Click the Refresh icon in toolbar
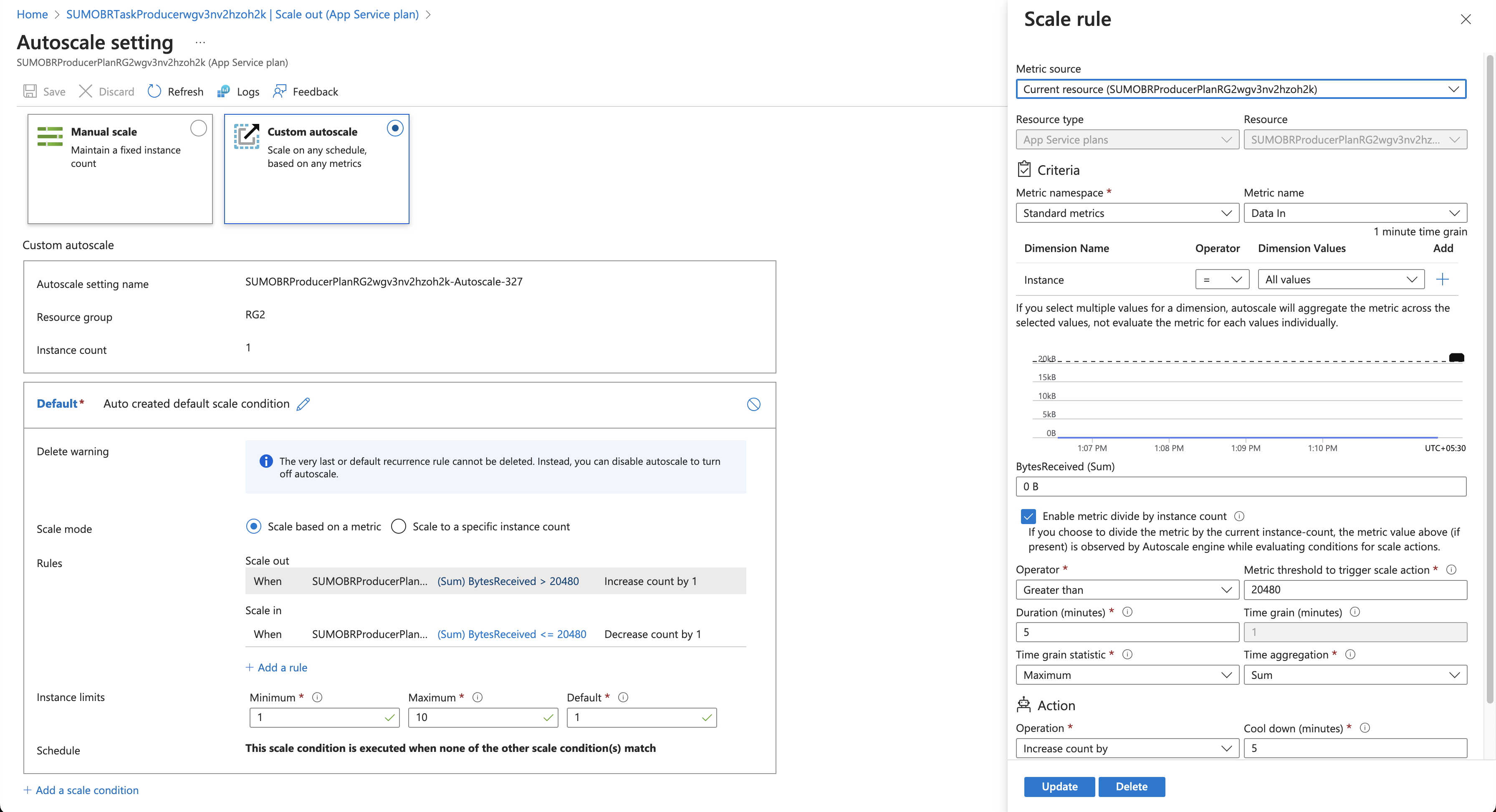 [x=154, y=91]
